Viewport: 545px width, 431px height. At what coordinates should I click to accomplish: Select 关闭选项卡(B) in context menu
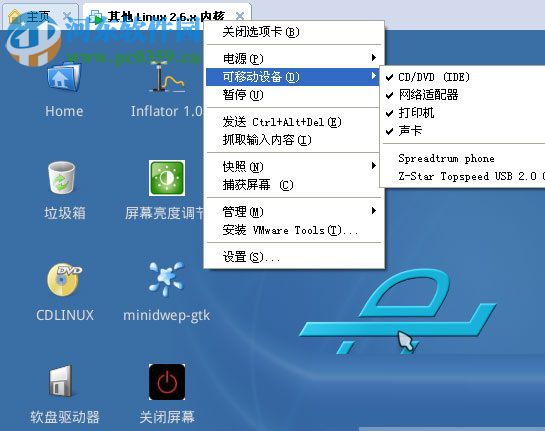tap(294, 32)
